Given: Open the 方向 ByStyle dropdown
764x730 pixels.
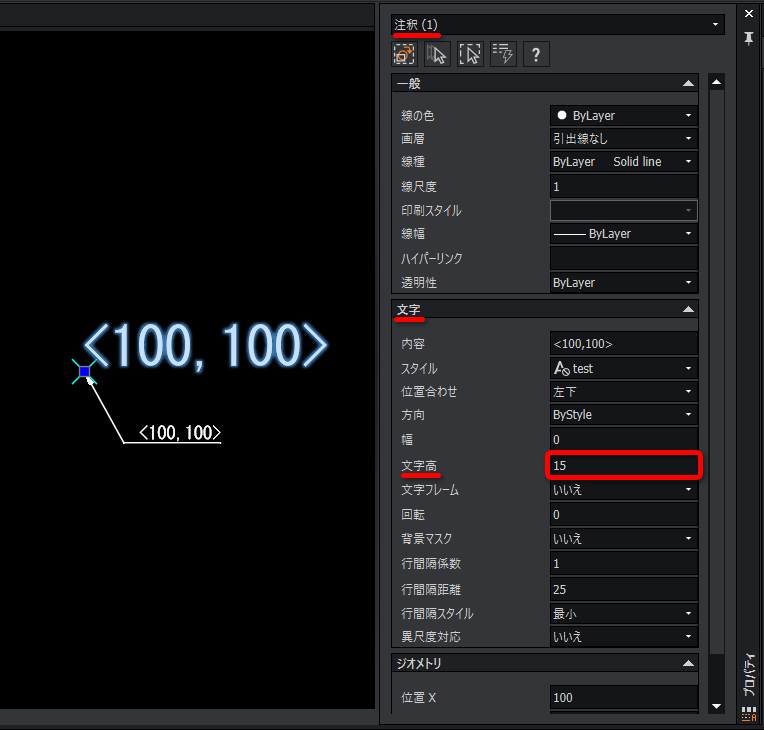Looking at the screenshot, I should pyautogui.click(x=624, y=415).
